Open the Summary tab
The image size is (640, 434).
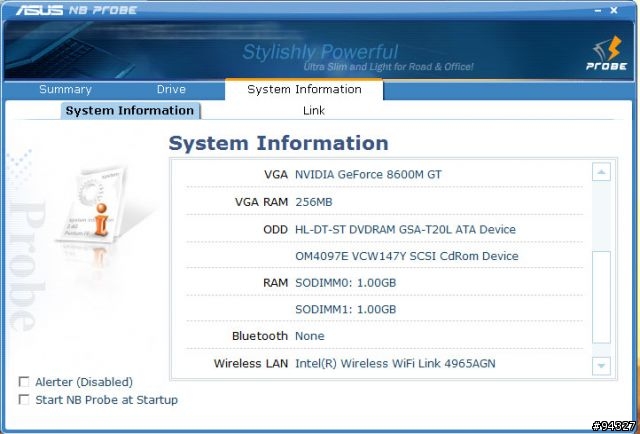(x=65, y=89)
